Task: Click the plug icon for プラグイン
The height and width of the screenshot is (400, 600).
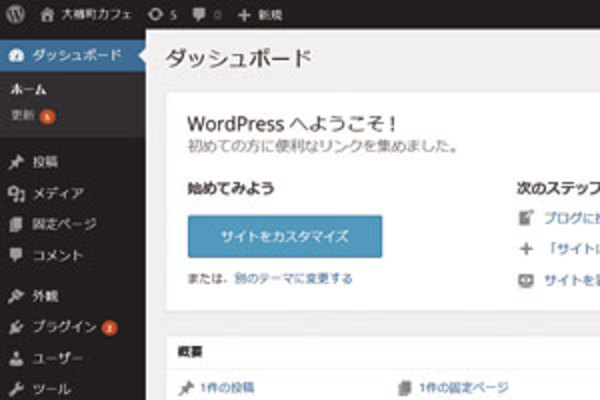Action: pos(16,328)
